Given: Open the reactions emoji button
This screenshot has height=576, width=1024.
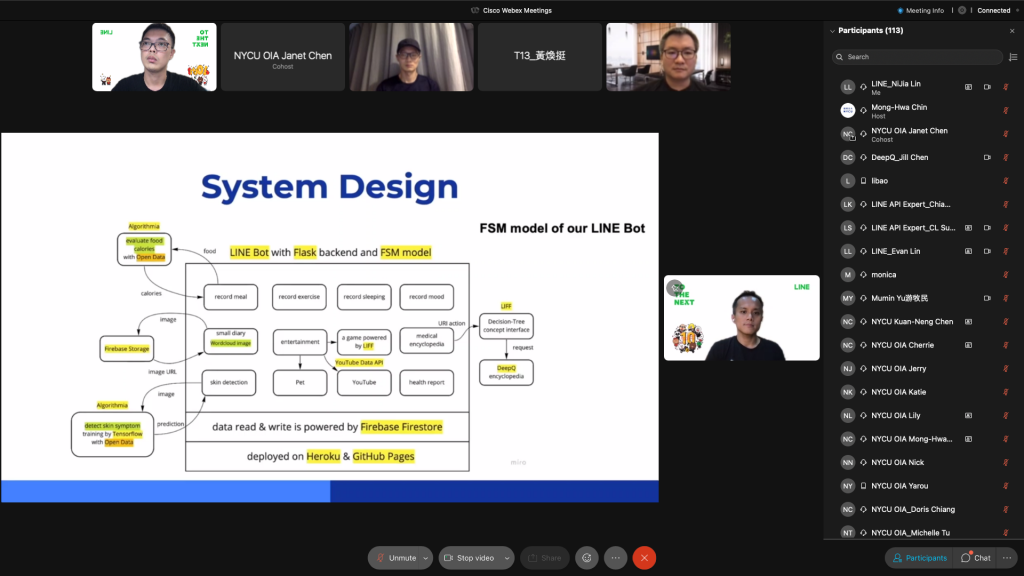Looking at the screenshot, I should [x=586, y=558].
